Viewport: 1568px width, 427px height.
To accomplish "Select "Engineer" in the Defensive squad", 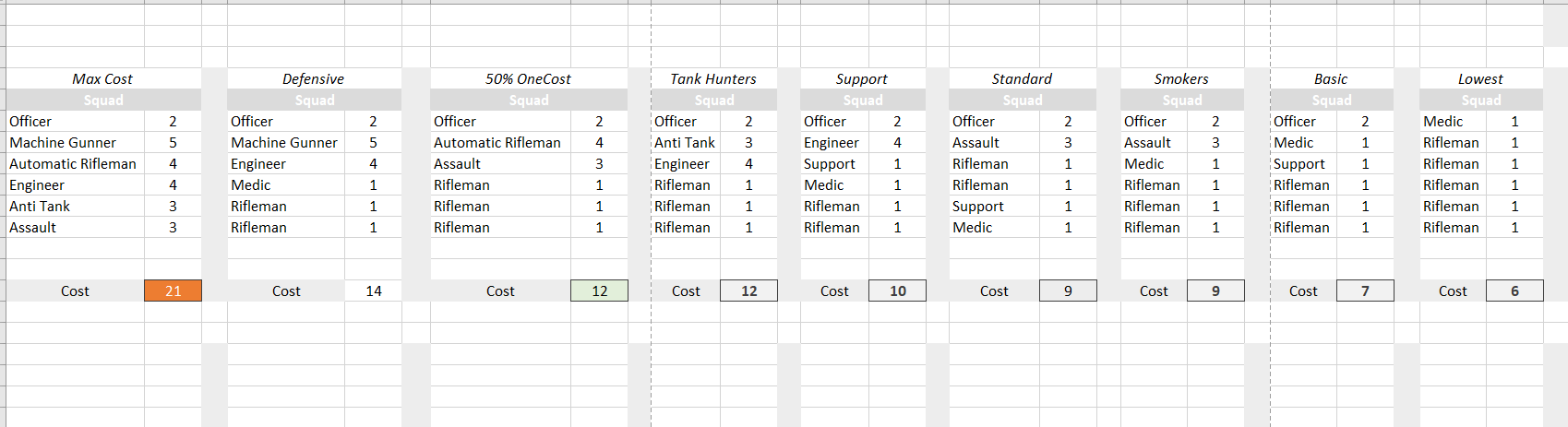I will pos(258,164).
